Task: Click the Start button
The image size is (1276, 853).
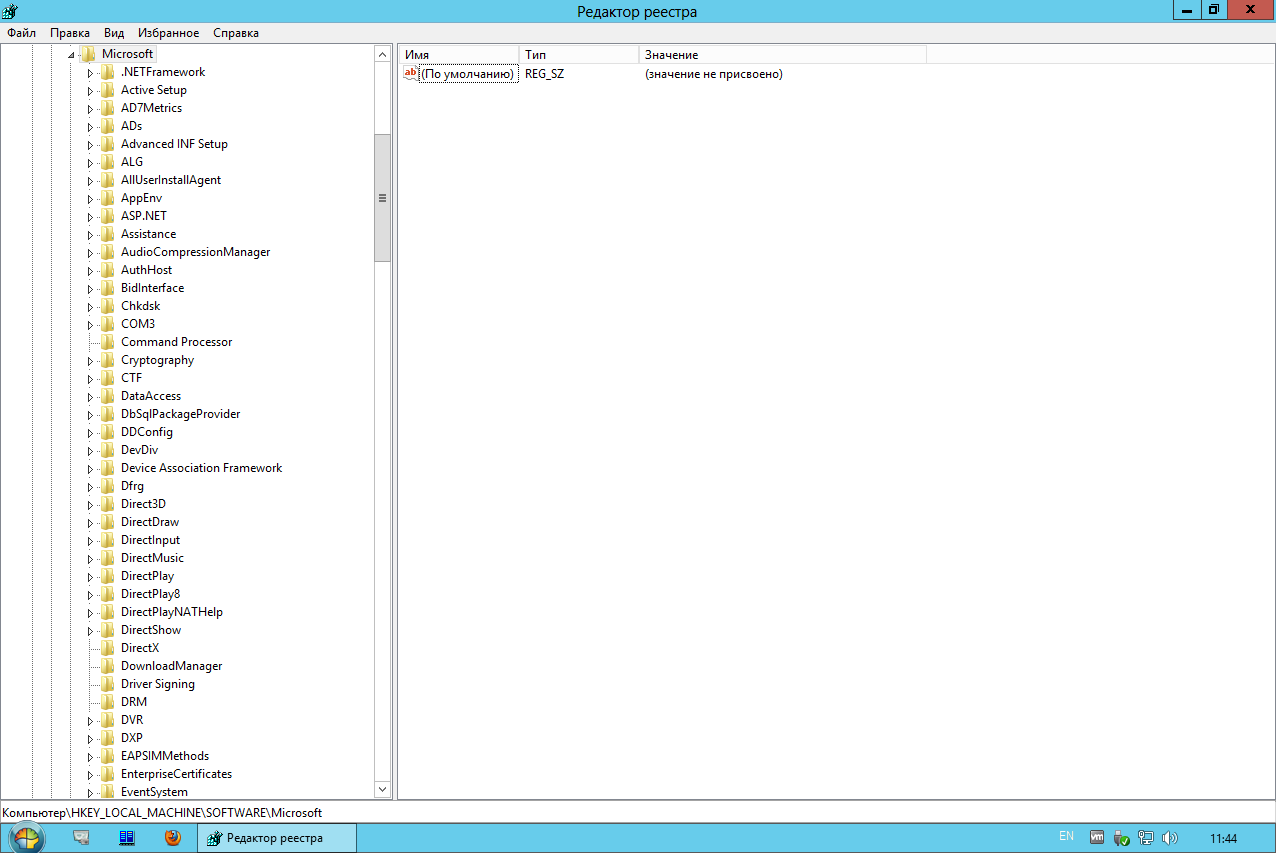Action: (27, 838)
